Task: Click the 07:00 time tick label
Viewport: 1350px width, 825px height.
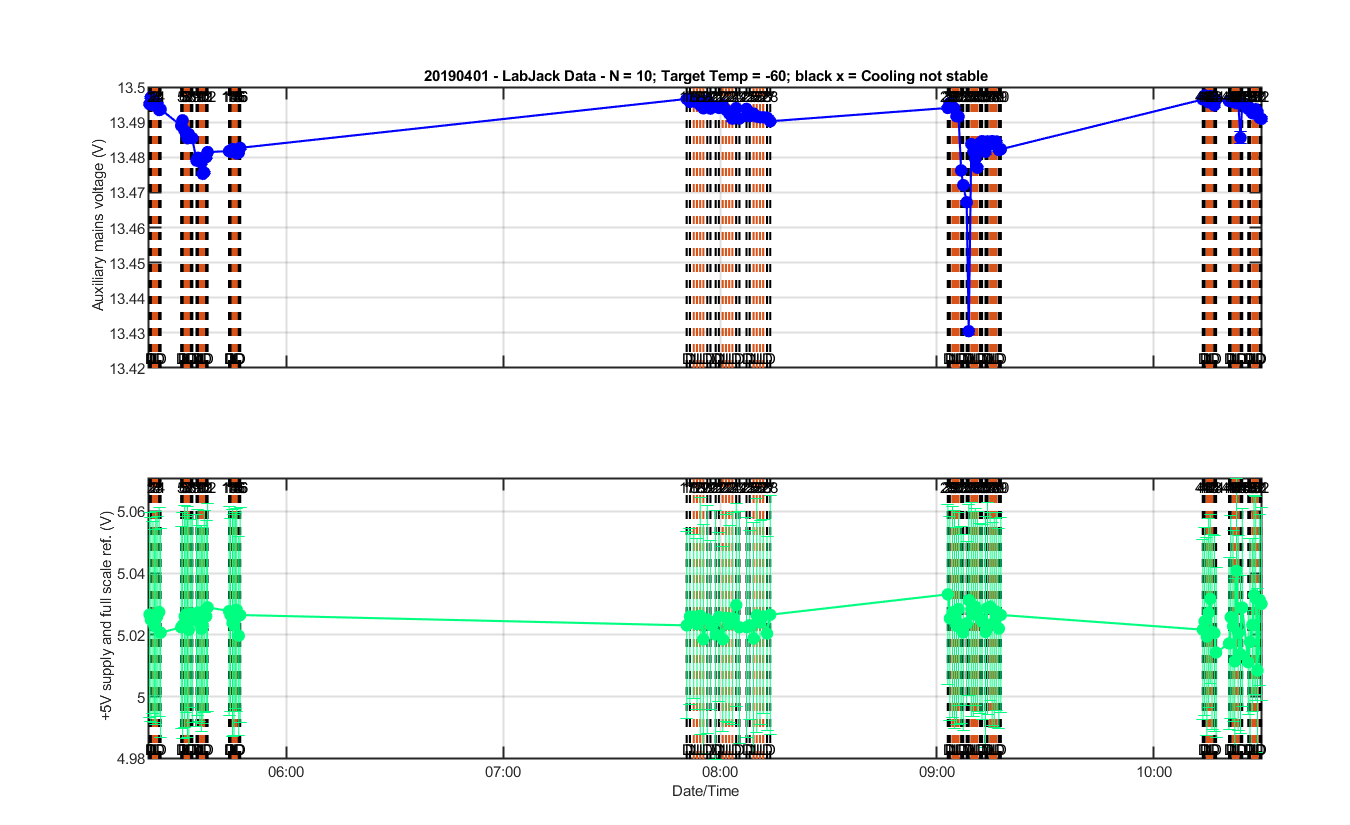Action: (503, 774)
